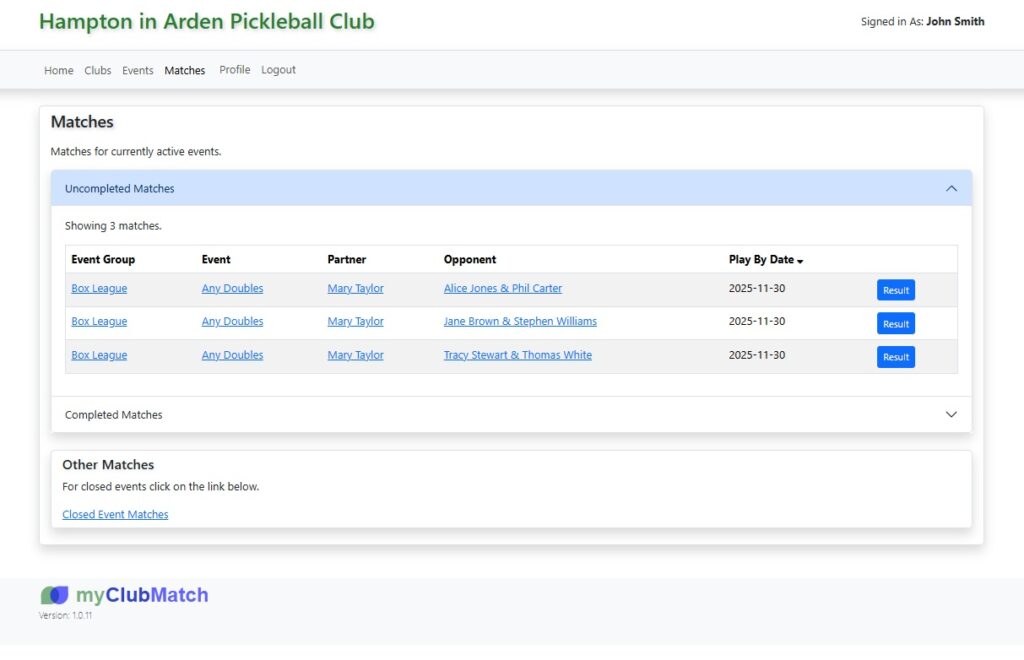Enter result for Tracy Stewart & Thomas White match
This screenshot has width=1024, height=660.
[895, 357]
